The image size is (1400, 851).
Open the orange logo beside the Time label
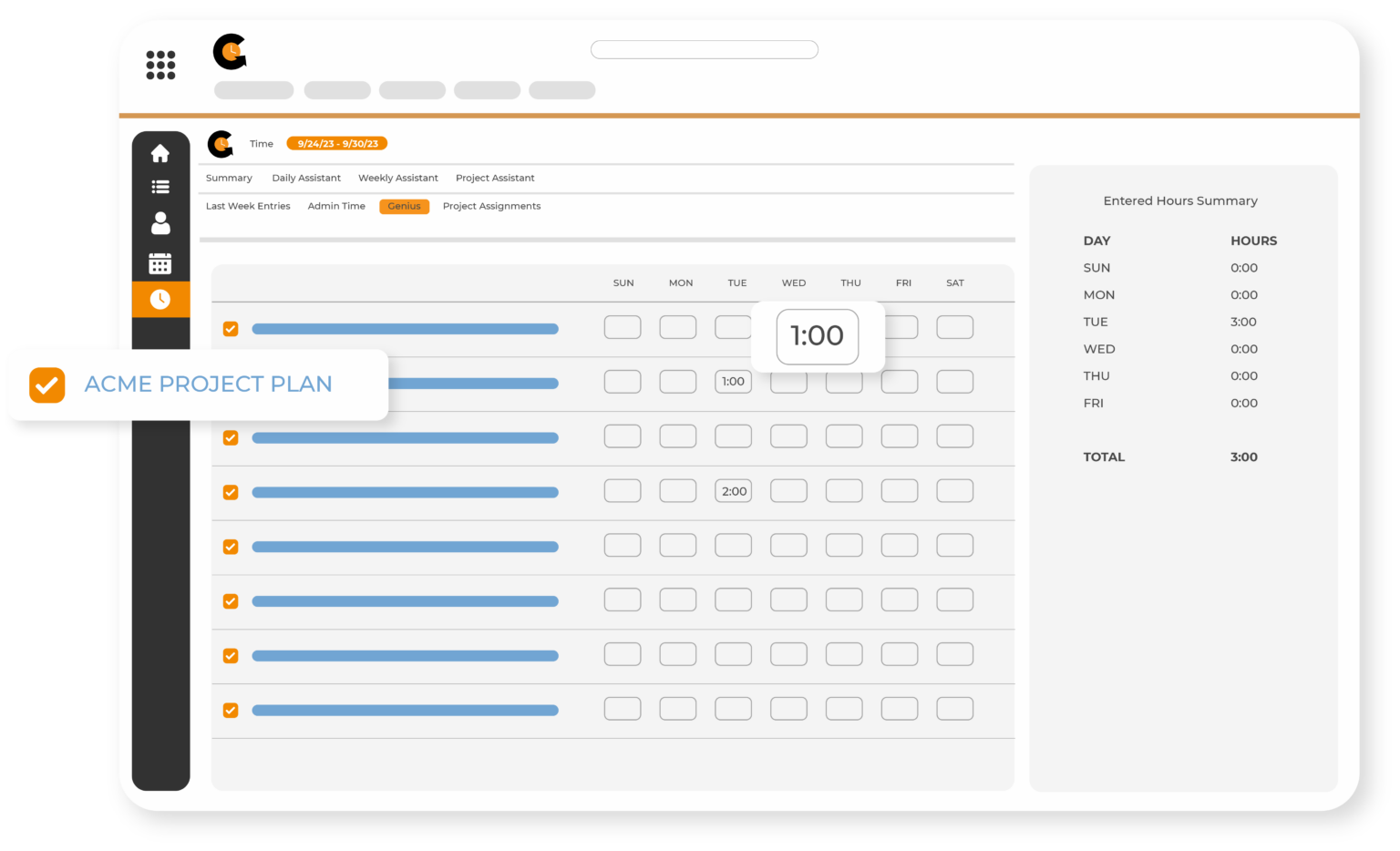221,143
